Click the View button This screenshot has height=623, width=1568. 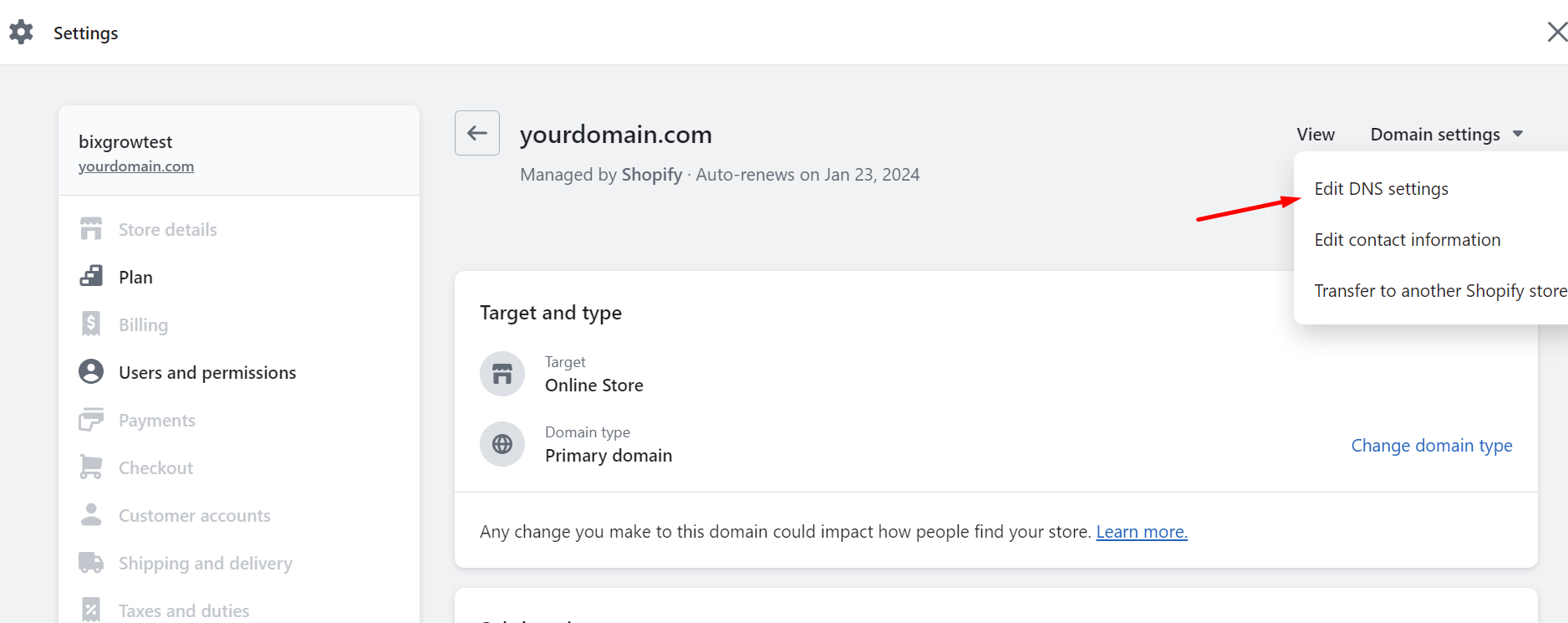tap(1316, 135)
